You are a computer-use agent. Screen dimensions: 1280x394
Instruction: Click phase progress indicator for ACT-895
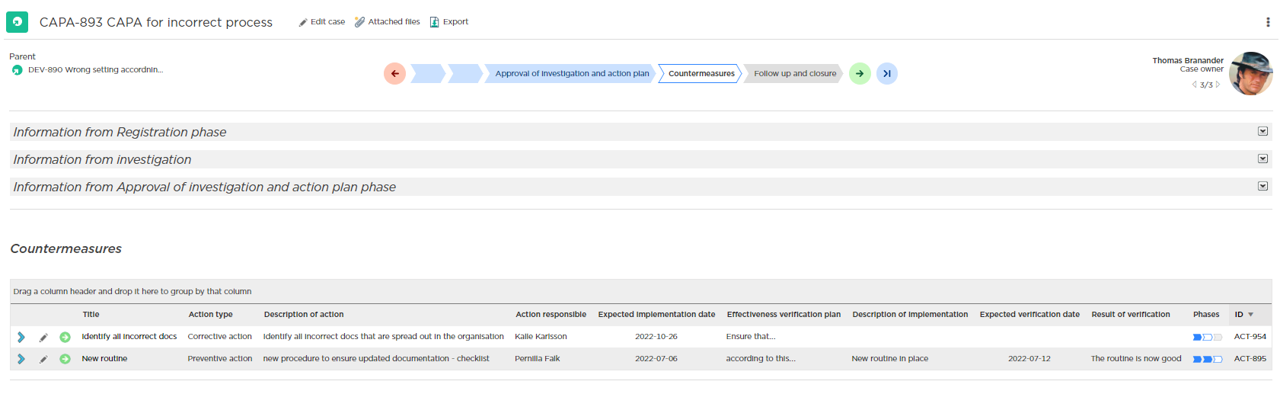tap(1207, 359)
